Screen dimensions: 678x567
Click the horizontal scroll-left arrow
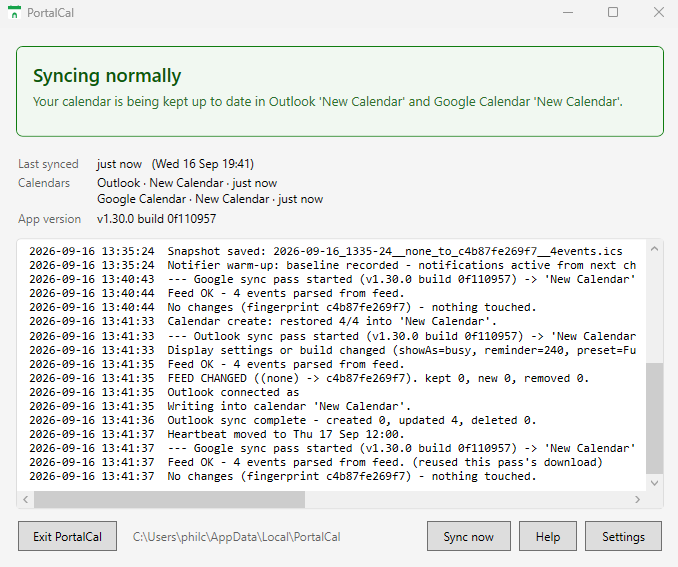pyautogui.click(x=26, y=500)
